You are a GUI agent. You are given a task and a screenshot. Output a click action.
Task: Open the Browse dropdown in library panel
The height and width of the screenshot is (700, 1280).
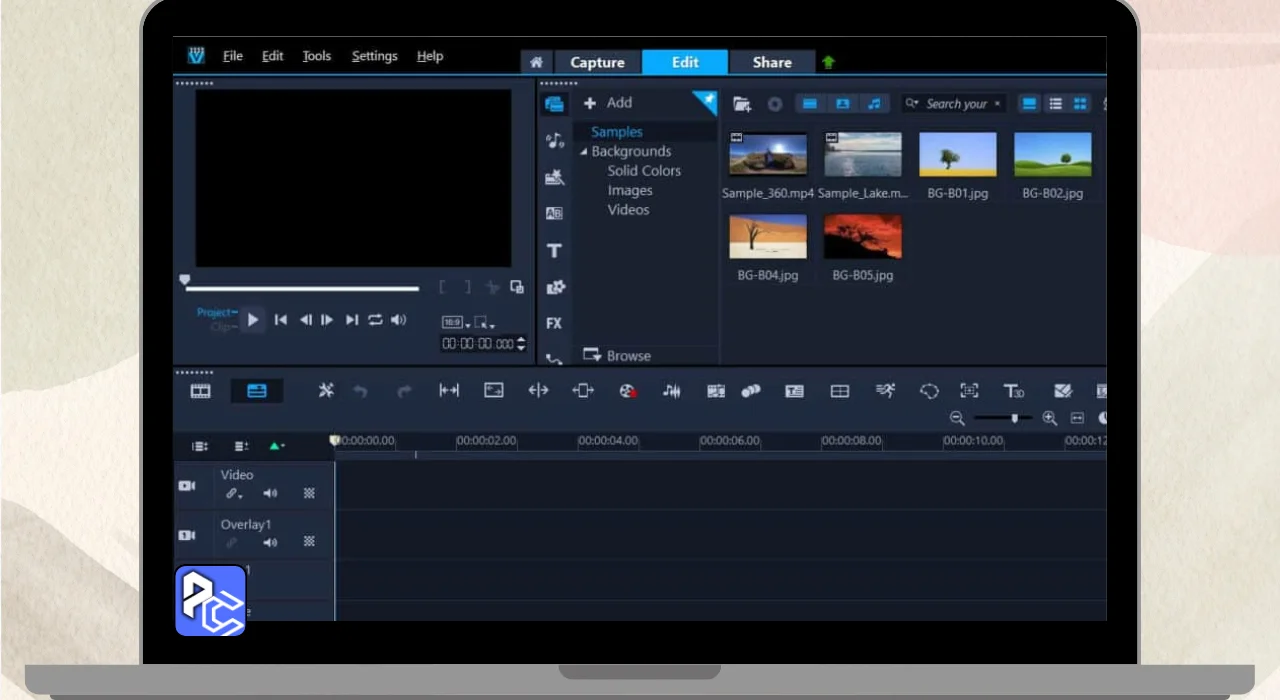click(x=617, y=356)
